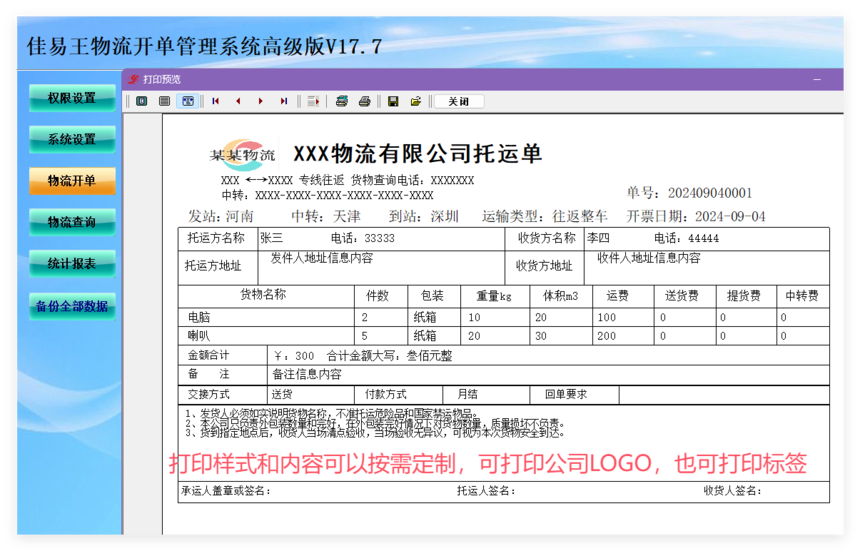Click 合计金额大写: 叁佰元整
The width and height of the screenshot is (860, 551).
389,356
